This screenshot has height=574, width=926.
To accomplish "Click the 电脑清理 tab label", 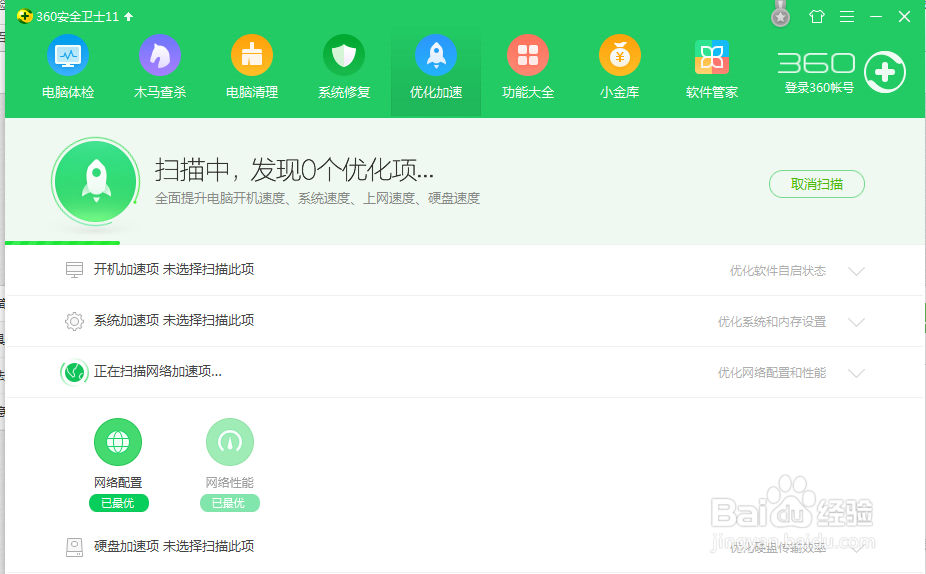I will click(x=252, y=92).
